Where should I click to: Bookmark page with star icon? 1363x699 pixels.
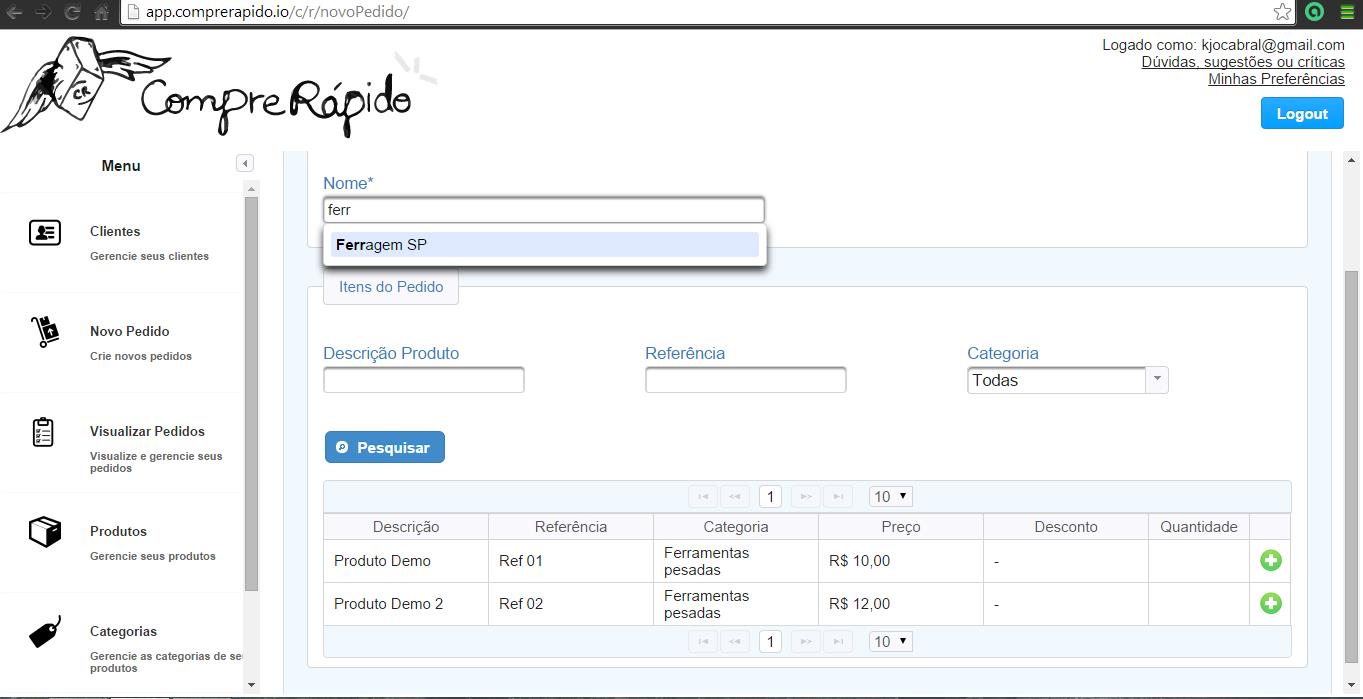1282,12
